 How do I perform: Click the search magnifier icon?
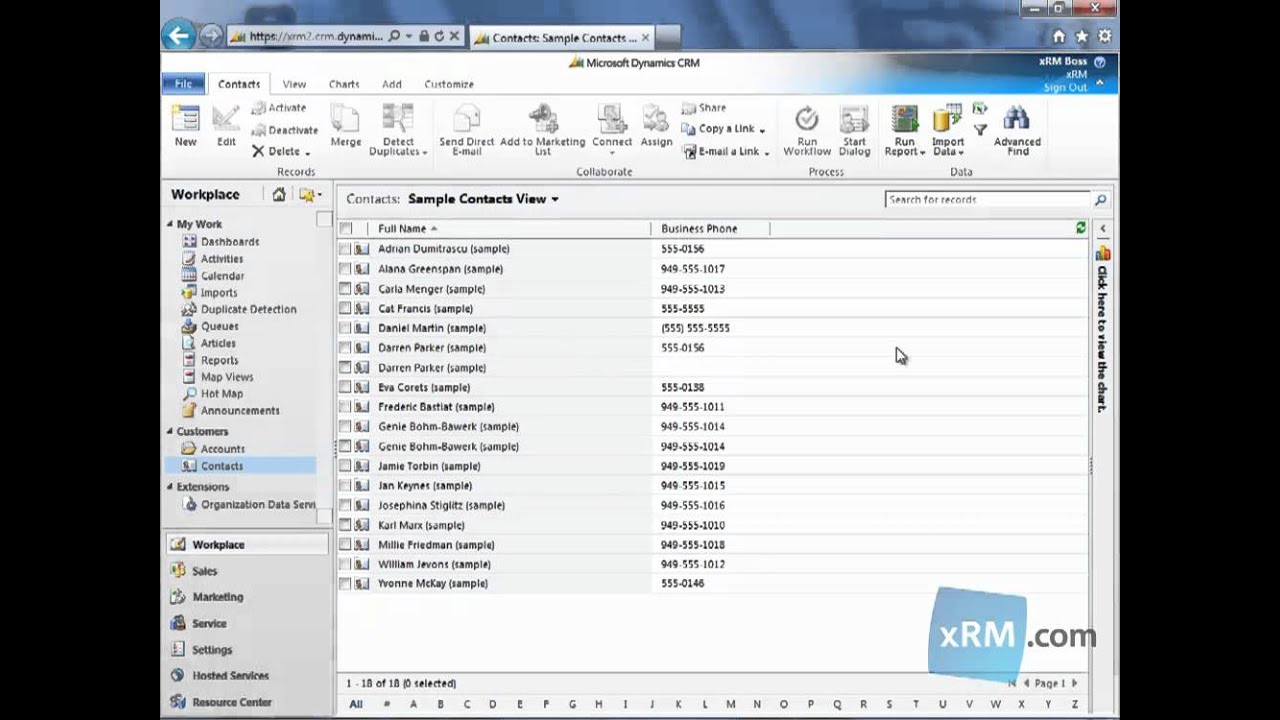point(1100,200)
